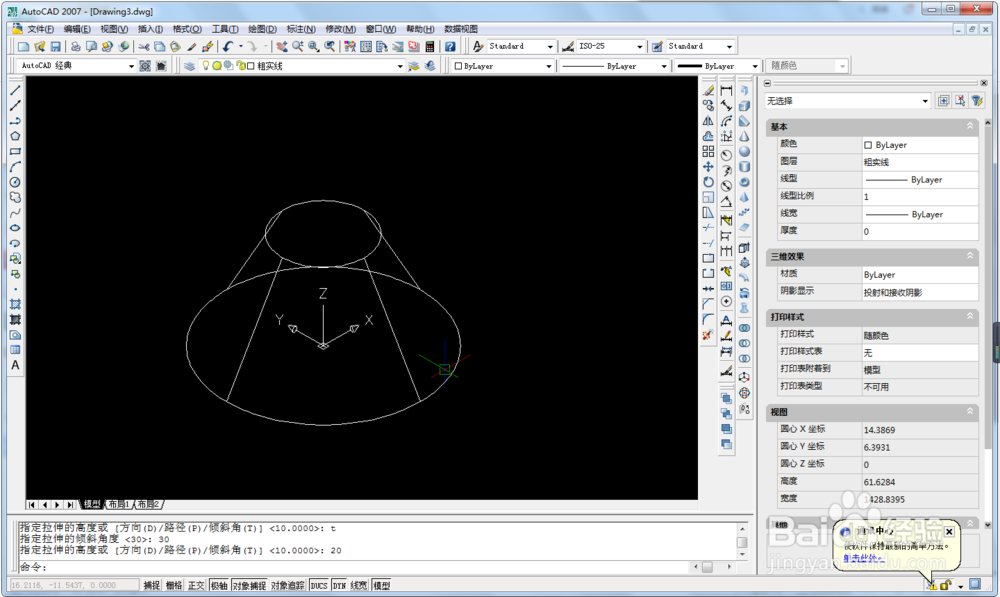This screenshot has width=1000, height=597.
Task: Select the Revision Cloud tool
Action: (15, 198)
